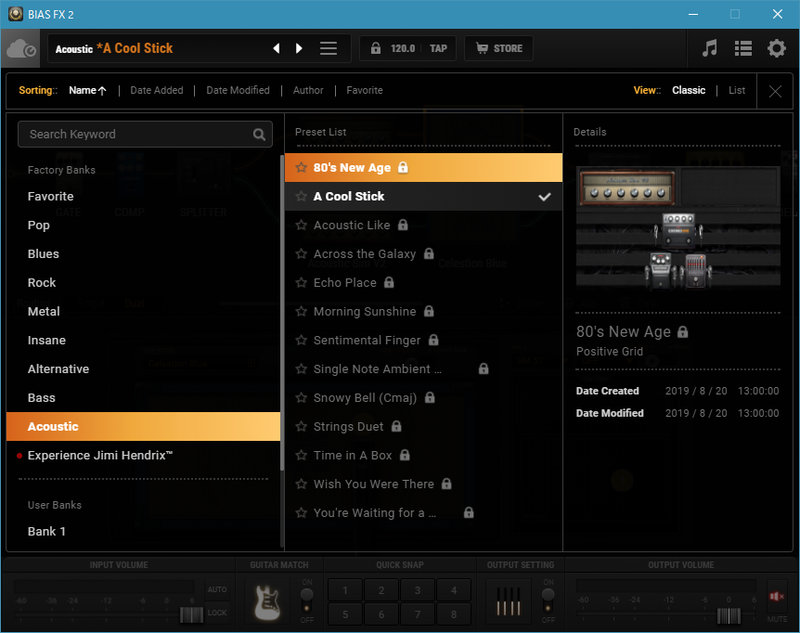800x633 pixels.
Task: Click the search magnifier icon
Action: [x=259, y=134]
